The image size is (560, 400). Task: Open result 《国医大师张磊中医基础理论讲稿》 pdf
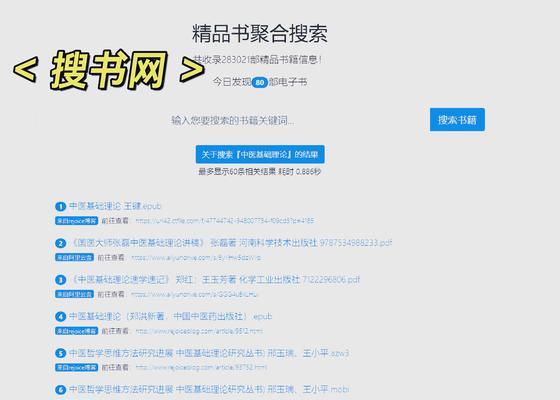pyautogui.click(x=230, y=243)
